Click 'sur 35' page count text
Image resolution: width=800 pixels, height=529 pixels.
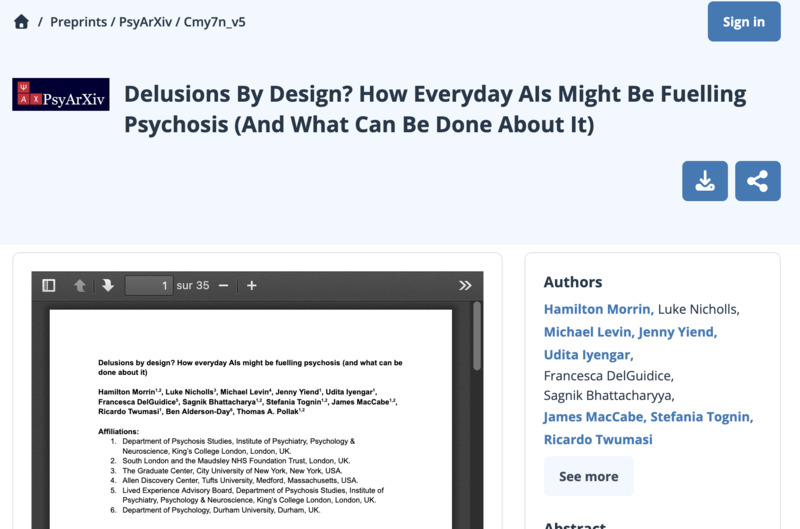click(x=193, y=286)
